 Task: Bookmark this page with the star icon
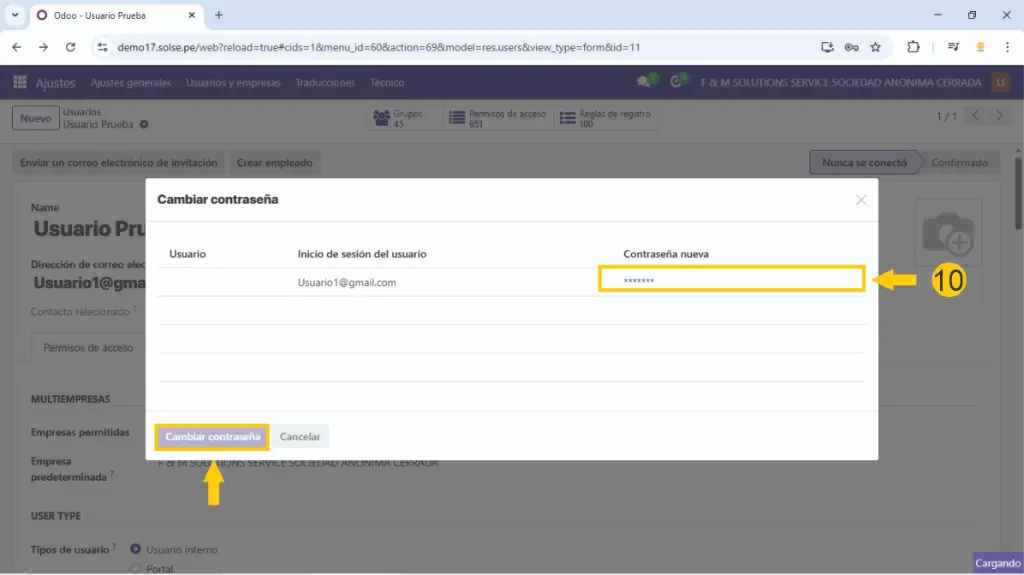click(x=876, y=47)
